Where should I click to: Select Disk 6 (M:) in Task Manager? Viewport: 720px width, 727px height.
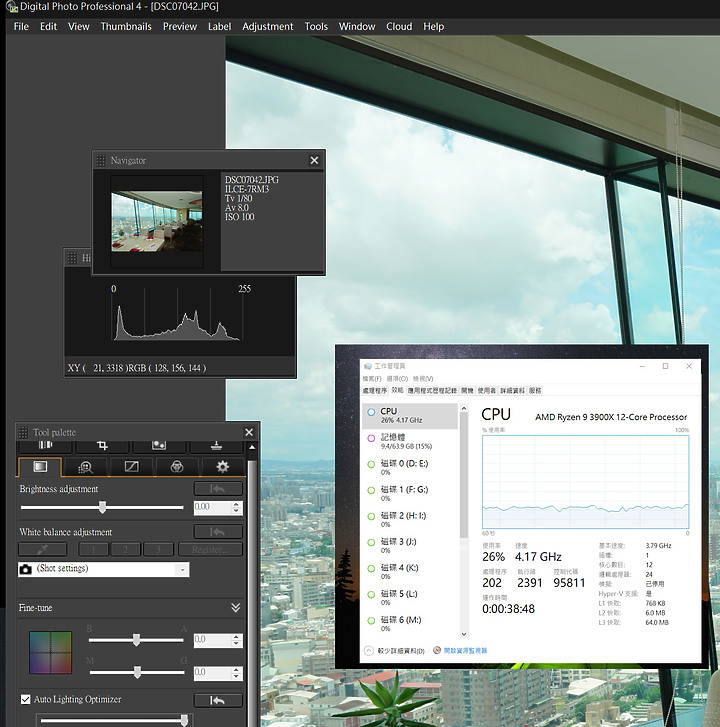click(409, 624)
